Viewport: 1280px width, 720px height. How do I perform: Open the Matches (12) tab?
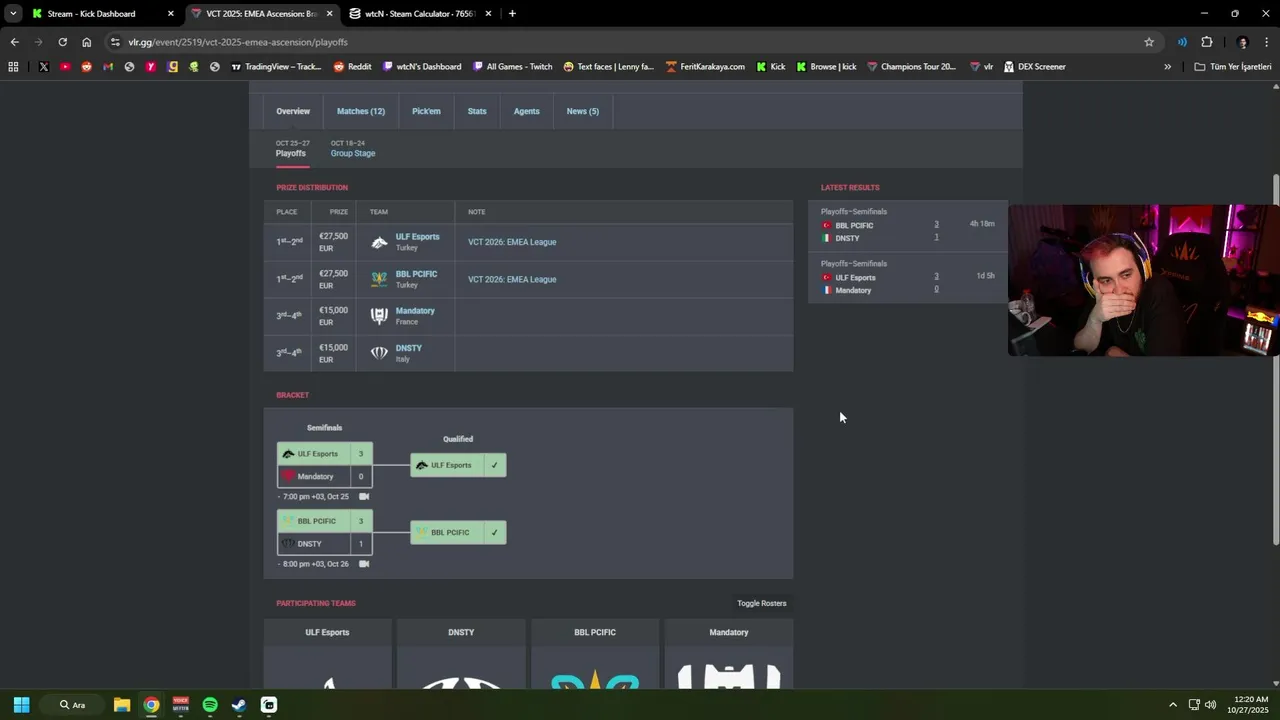pos(361,111)
